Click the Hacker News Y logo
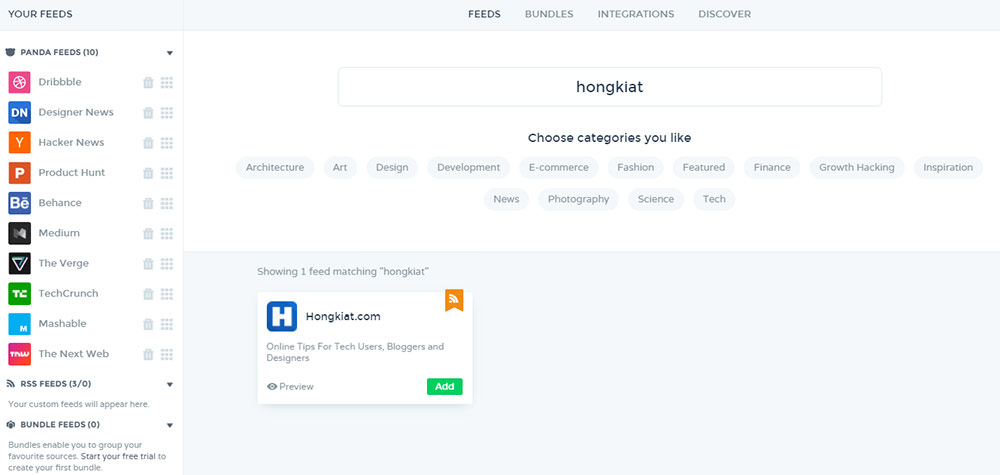This screenshot has height=475, width=1000. 20,142
